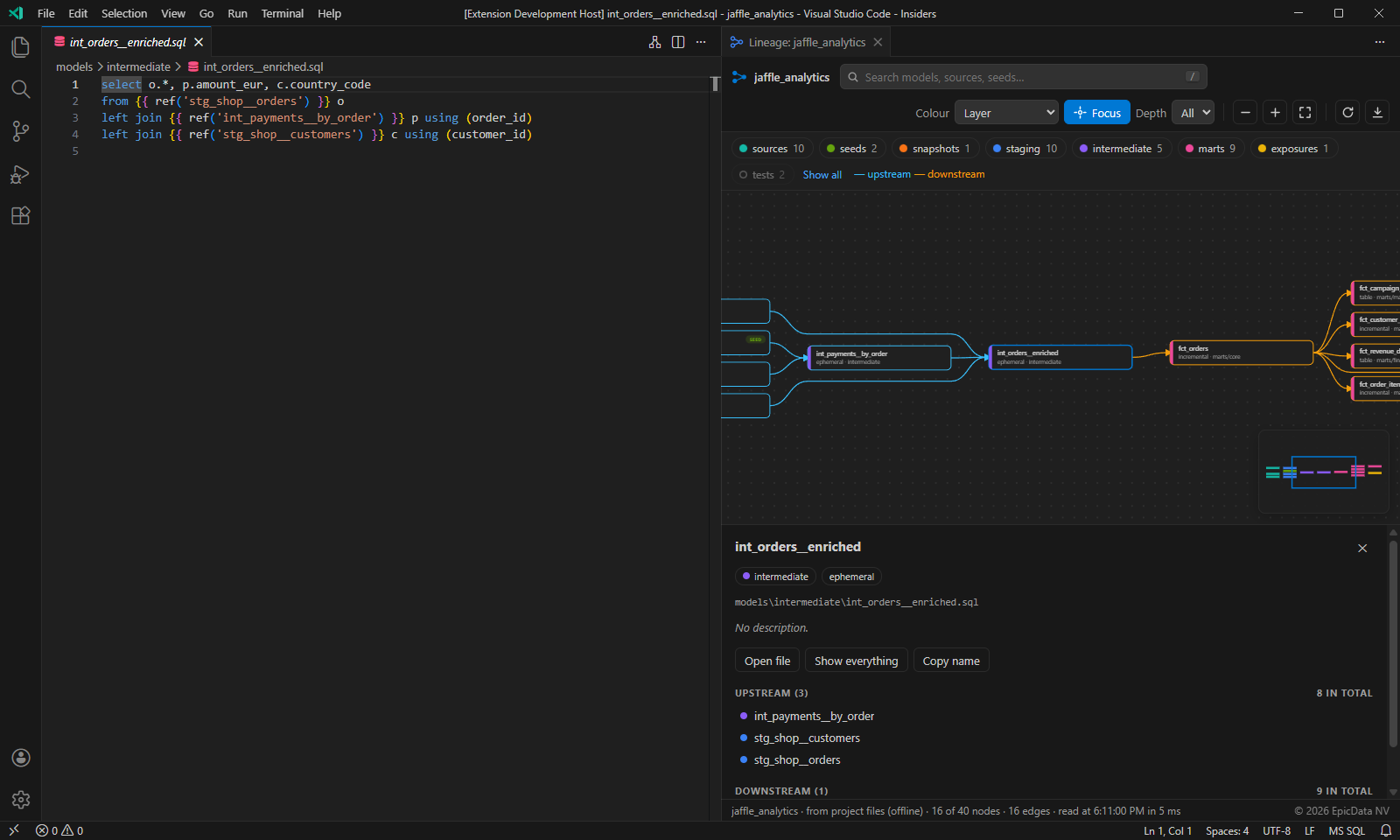Click the lineage minimap overview
Screen dimensions: 1400x840
click(x=1323, y=472)
